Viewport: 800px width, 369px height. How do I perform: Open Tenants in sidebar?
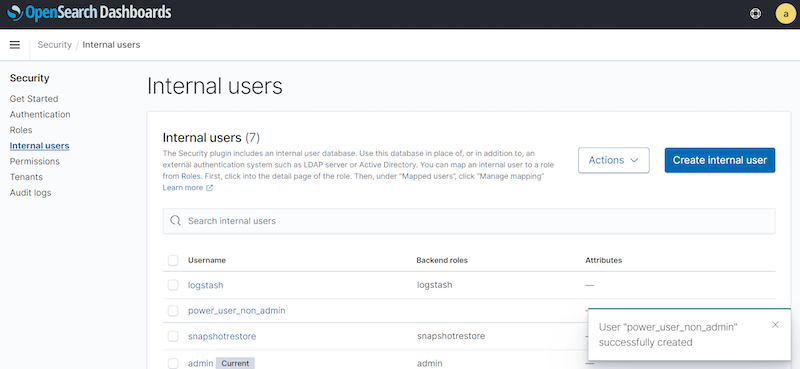tap(26, 177)
